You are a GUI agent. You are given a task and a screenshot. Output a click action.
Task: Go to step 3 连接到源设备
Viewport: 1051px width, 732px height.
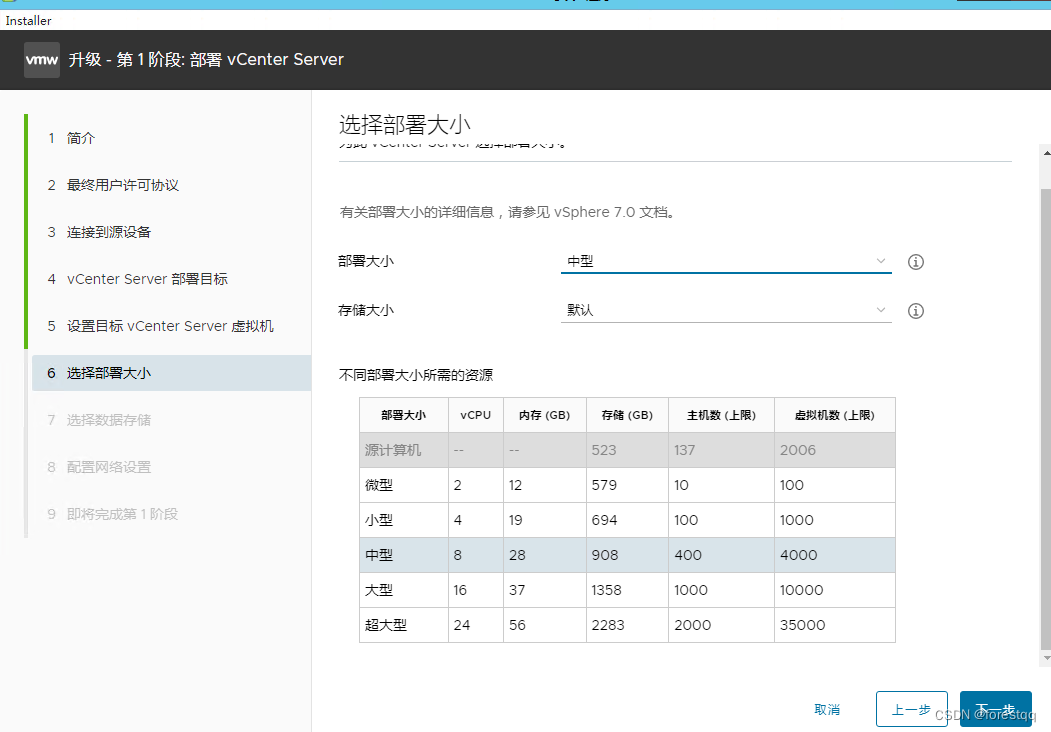click(99, 232)
